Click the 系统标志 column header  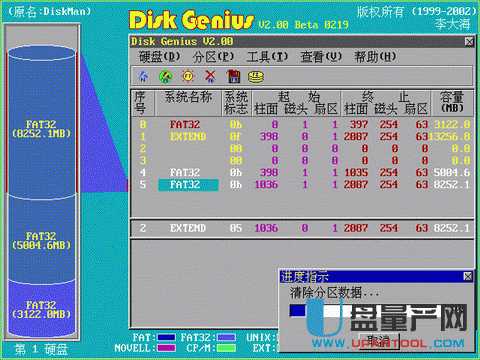pos(236,103)
